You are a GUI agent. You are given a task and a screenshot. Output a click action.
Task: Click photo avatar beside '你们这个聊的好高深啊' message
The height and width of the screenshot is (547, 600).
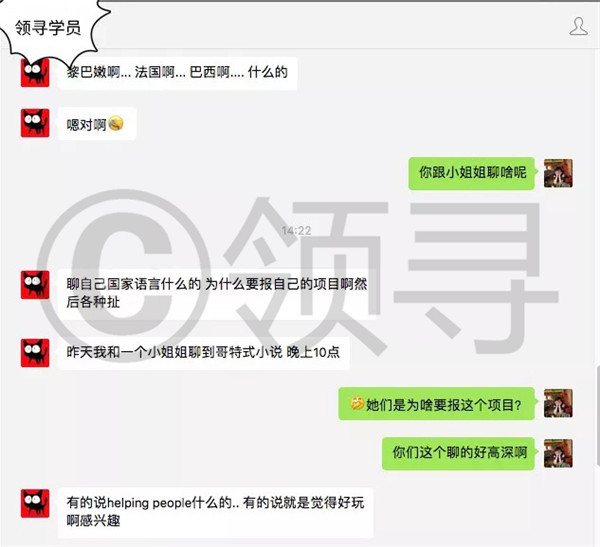tap(558, 453)
